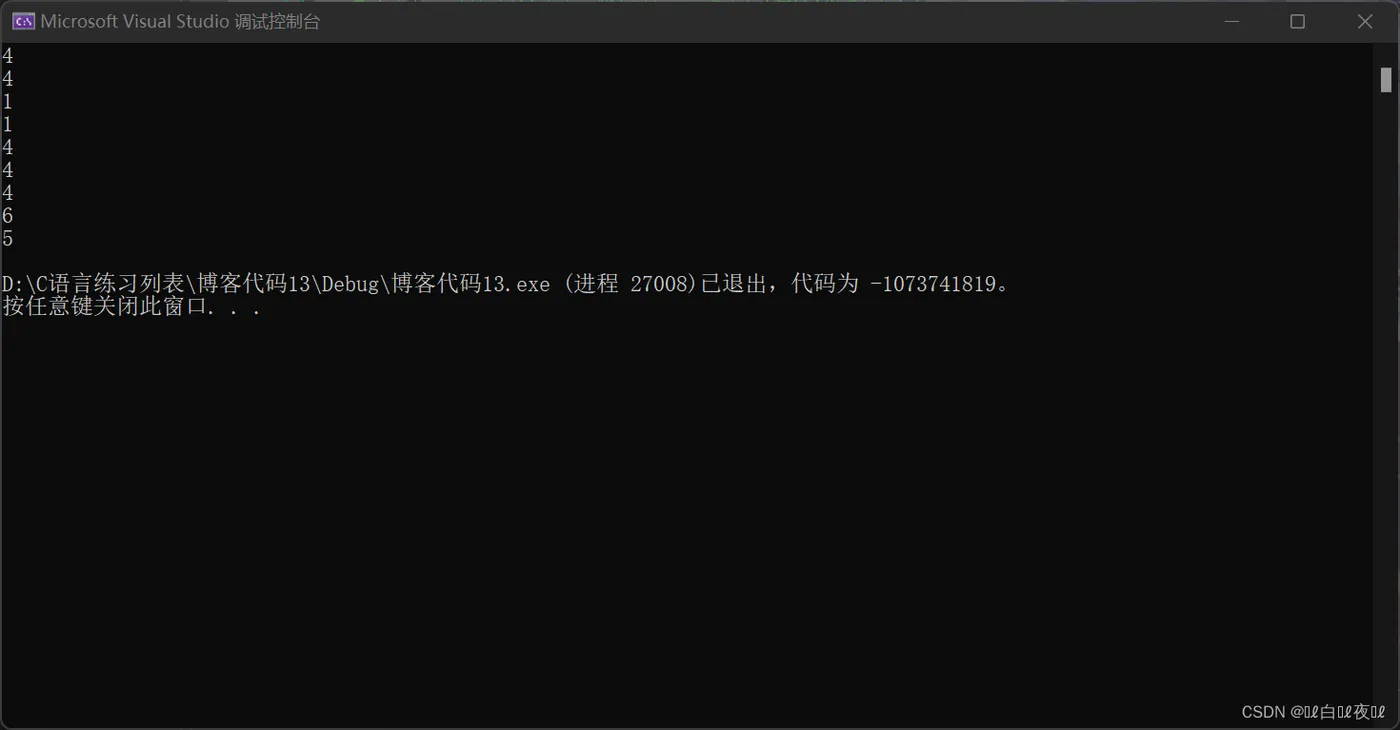Maximize the debug console window
The image size is (1400, 730).
pos(1298,21)
